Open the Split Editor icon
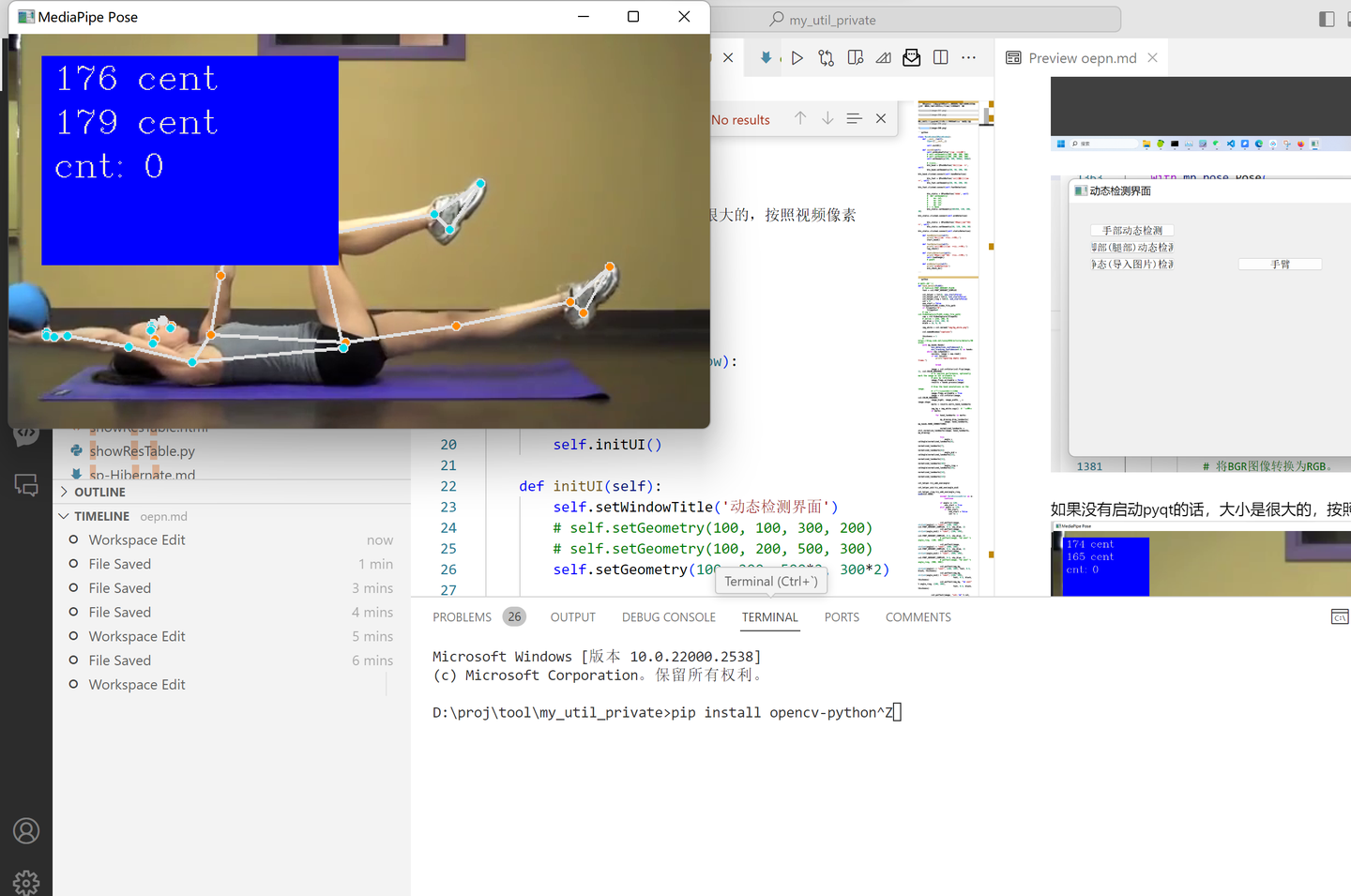The image size is (1351, 896). pos(940,57)
